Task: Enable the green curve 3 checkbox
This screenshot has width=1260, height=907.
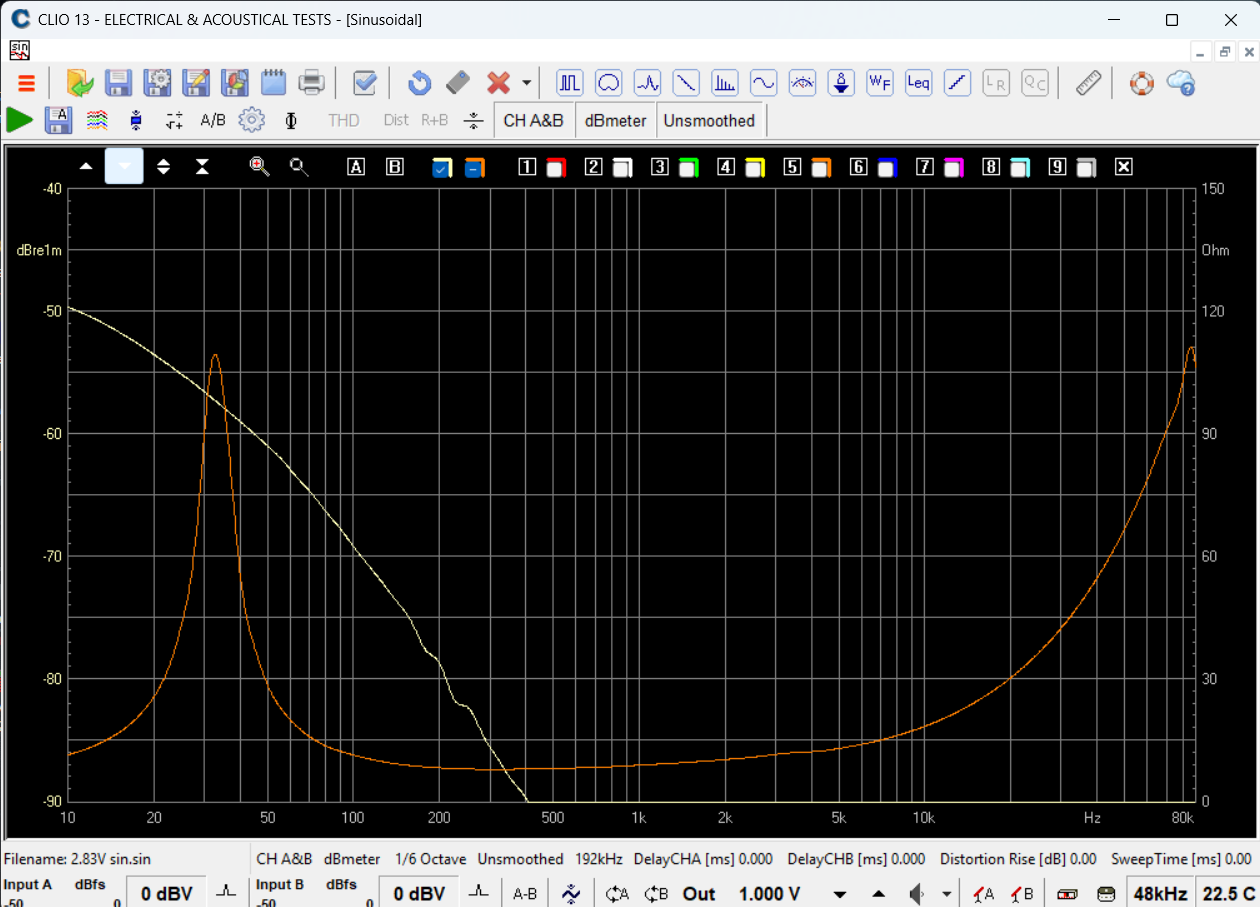Action: coord(691,167)
